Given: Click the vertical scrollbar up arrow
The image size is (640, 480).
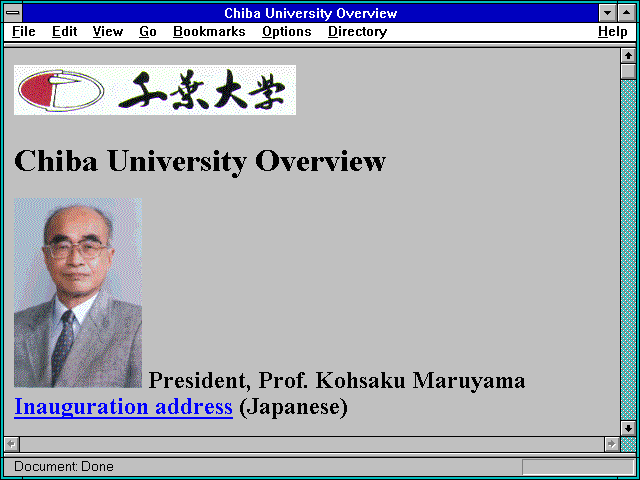Looking at the screenshot, I should [x=628, y=56].
